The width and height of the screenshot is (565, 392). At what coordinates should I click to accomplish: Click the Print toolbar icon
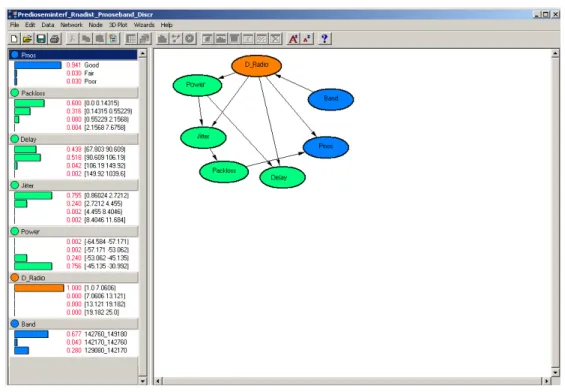(x=55, y=39)
